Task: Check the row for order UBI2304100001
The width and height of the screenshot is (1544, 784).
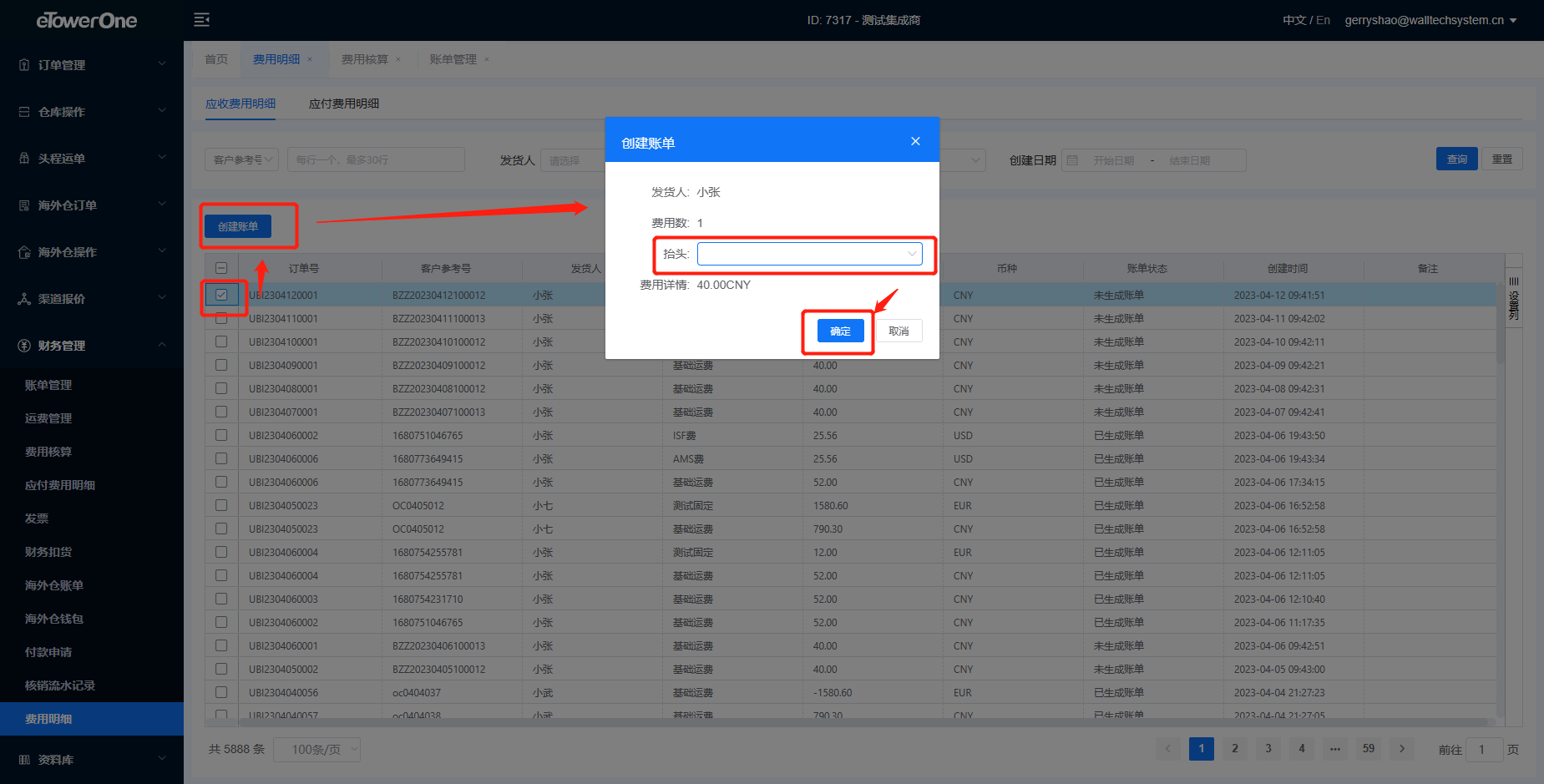Action: point(221,341)
